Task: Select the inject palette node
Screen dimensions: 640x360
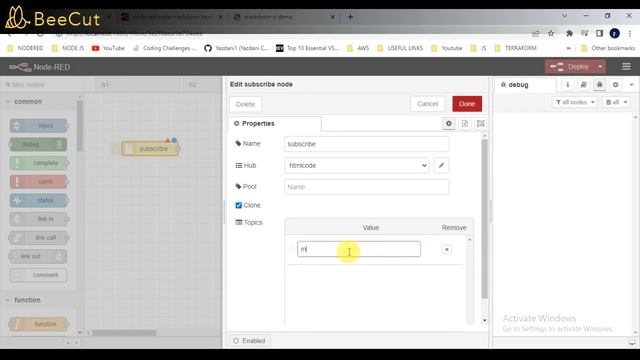Action: 38,126
